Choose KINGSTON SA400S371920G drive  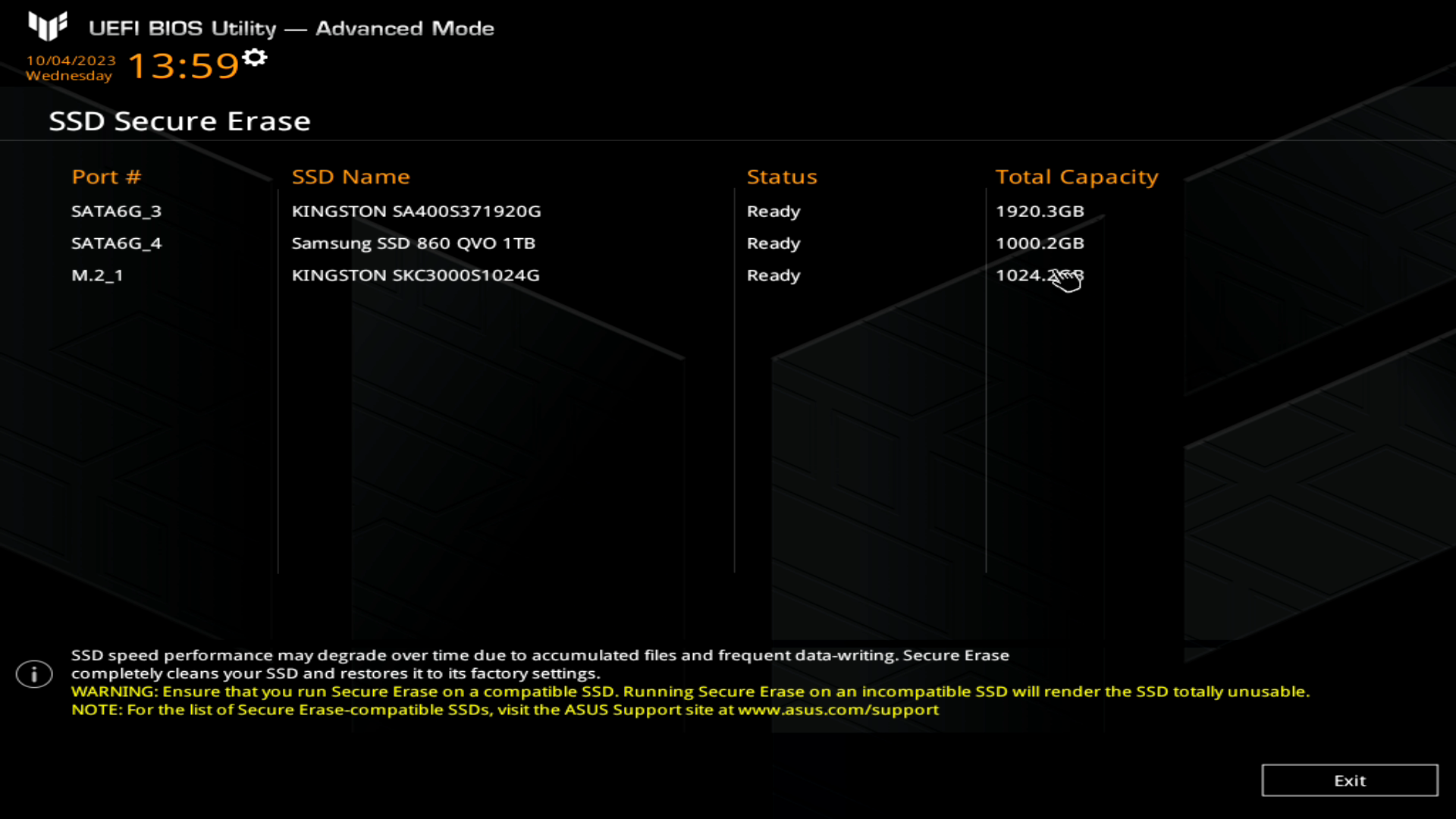(416, 212)
